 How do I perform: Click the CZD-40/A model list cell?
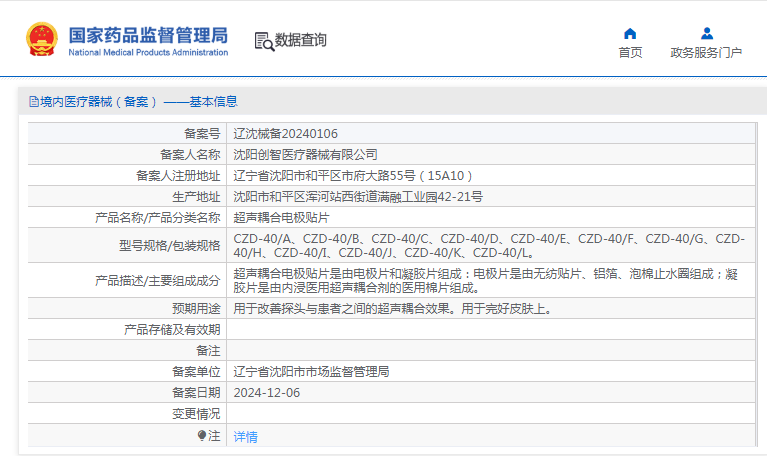pyautogui.click(x=489, y=246)
